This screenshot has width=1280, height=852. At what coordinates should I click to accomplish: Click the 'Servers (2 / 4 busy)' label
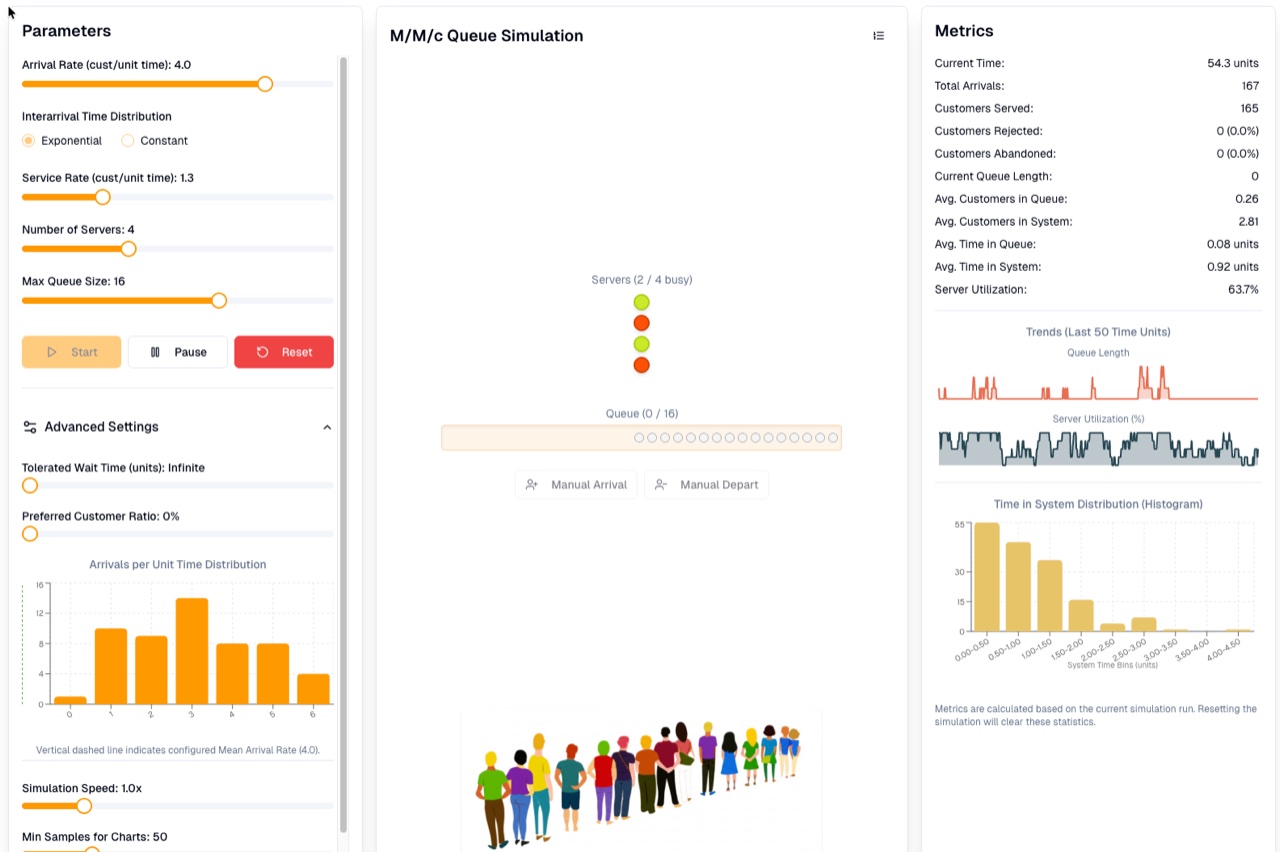641,280
